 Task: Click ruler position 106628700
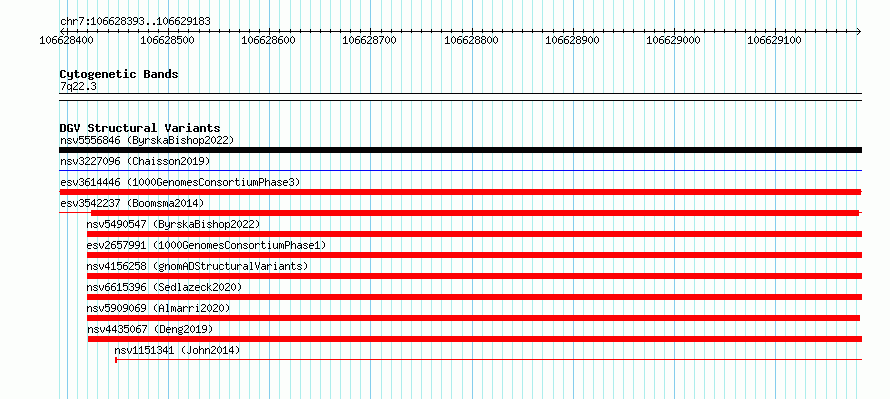pos(370,40)
